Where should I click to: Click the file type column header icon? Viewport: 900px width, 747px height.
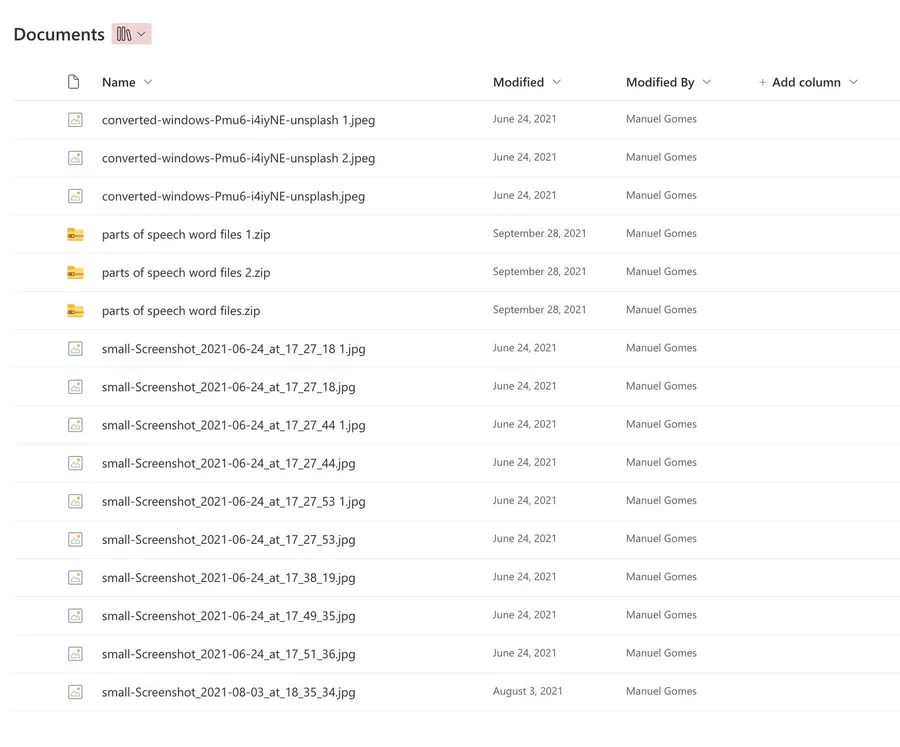click(x=74, y=82)
